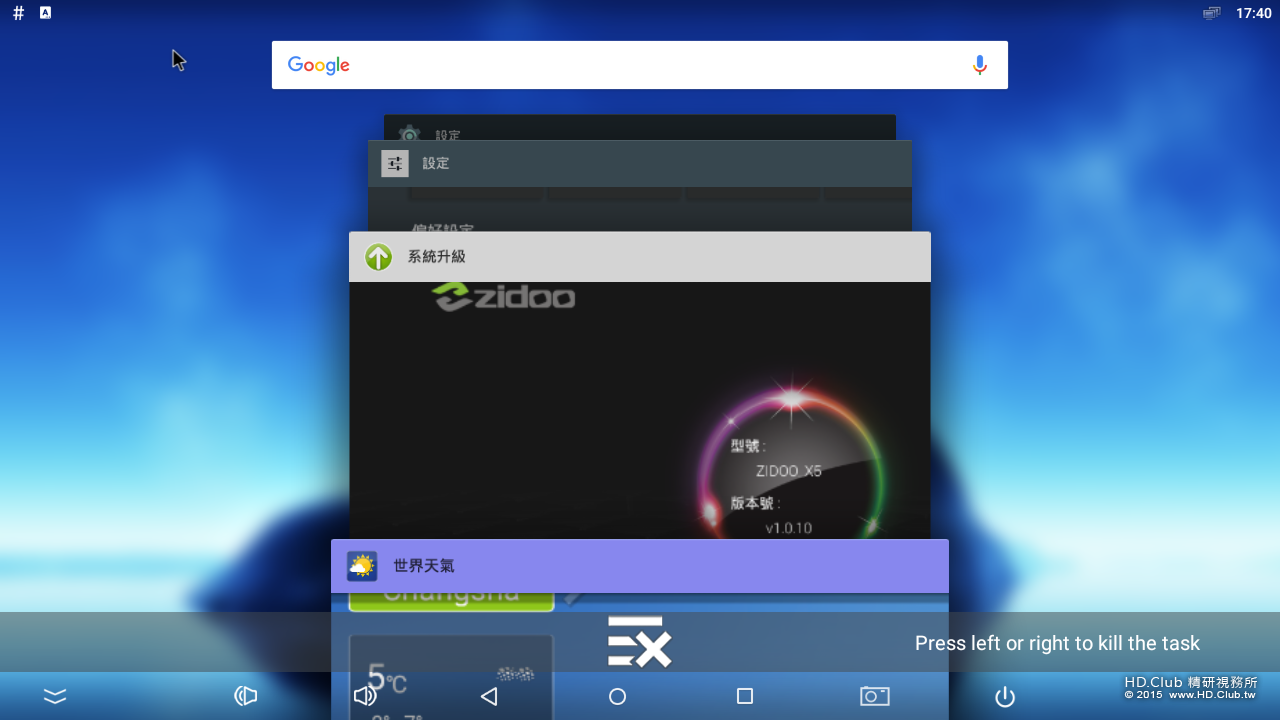This screenshot has height=720, width=1280.
Task: Hide the navigation bar with chevron icon
Action: (55, 696)
